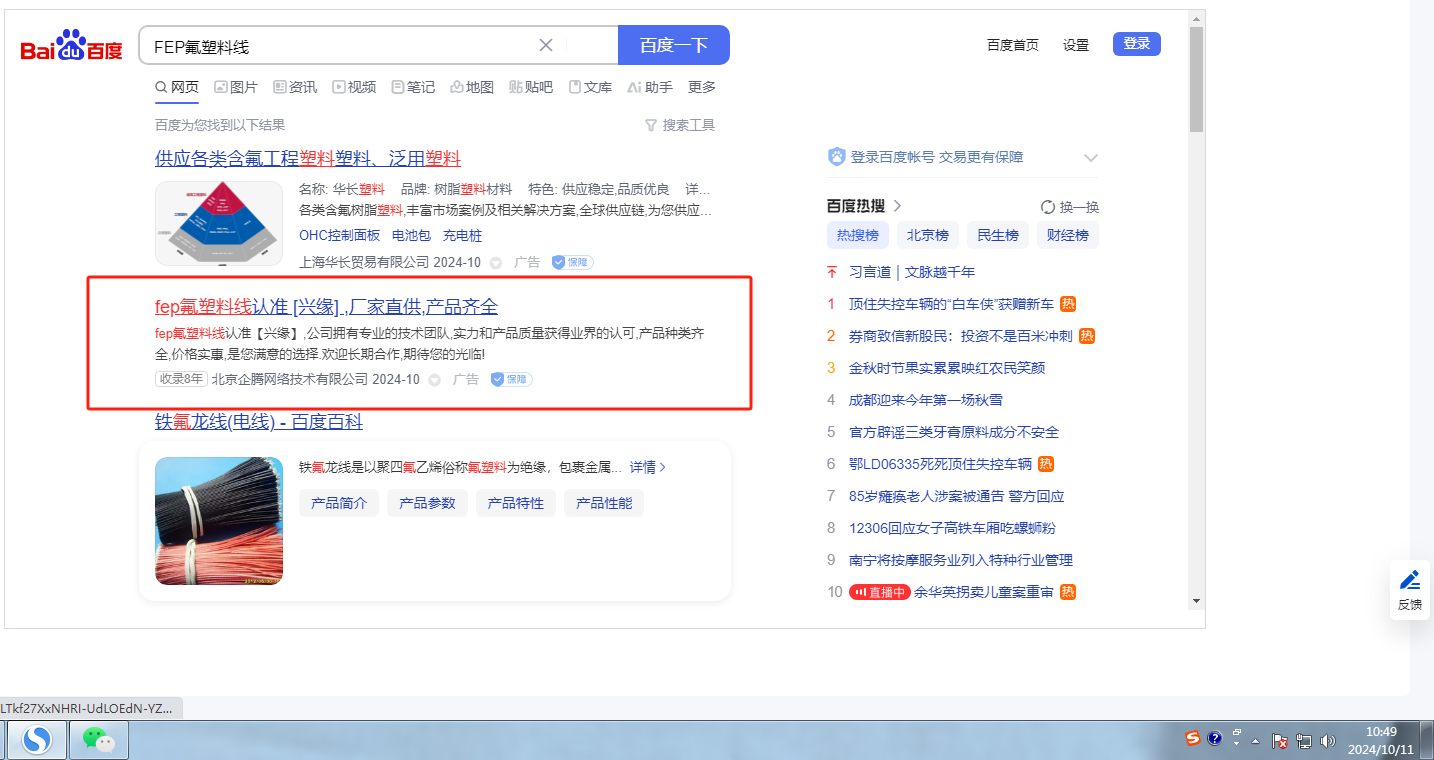Click the page vertical scrollbar thumb

point(1196,80)
